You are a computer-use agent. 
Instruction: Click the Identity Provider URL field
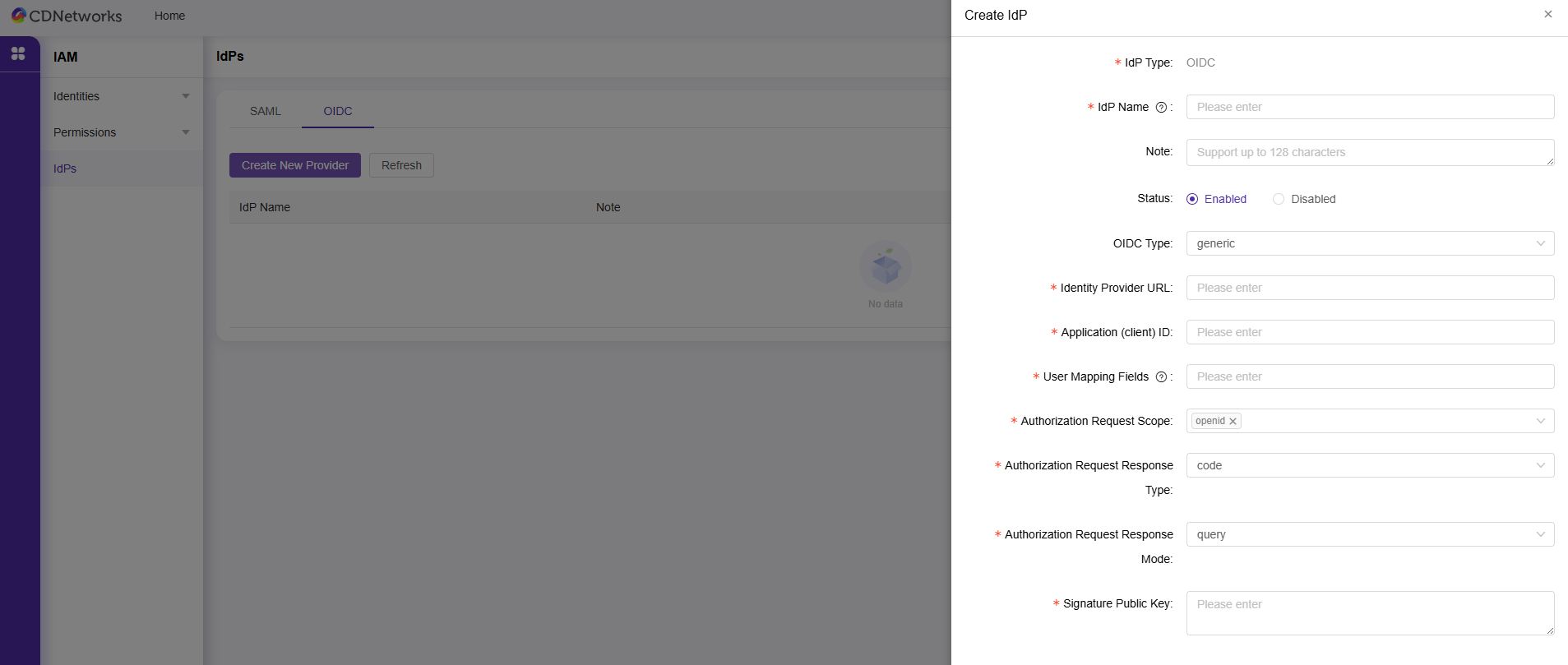coord(1369,288)
